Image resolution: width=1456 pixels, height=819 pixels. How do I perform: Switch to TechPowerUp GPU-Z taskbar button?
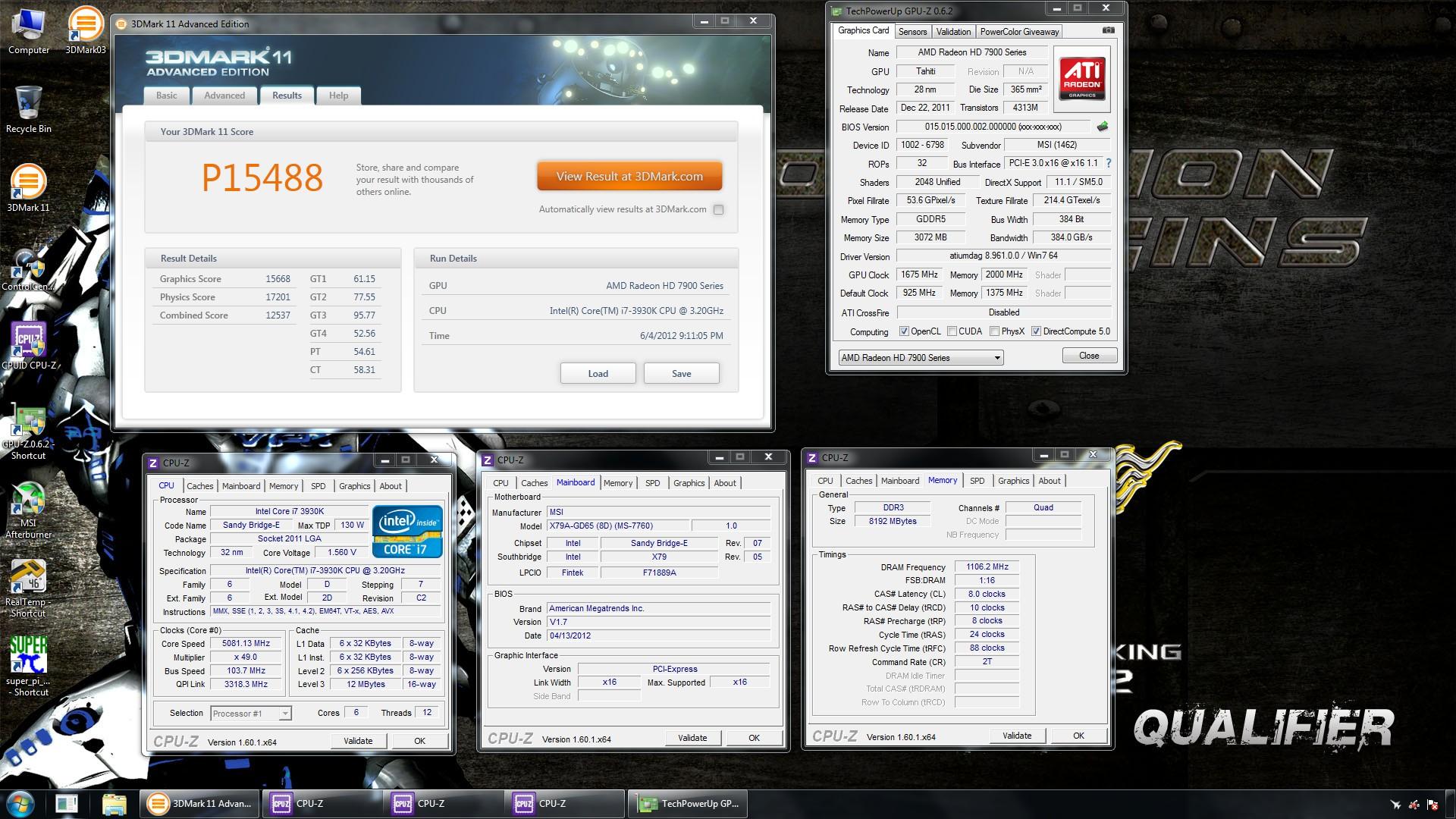(x=689, y=804)
